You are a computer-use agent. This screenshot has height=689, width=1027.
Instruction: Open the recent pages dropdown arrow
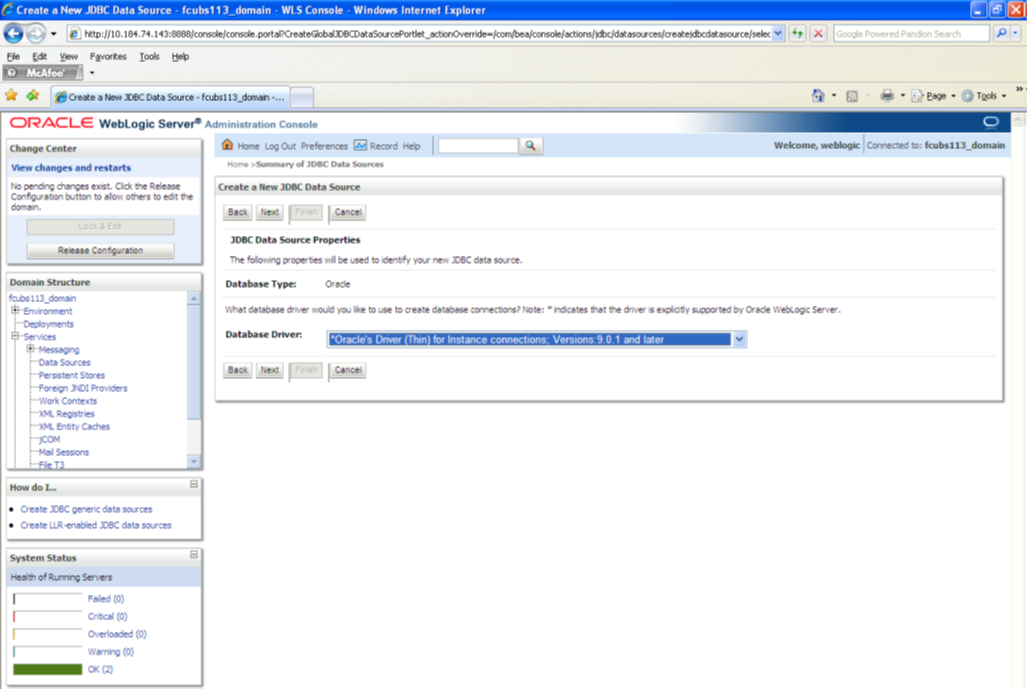pyautogui.click(x=54, y=33)
